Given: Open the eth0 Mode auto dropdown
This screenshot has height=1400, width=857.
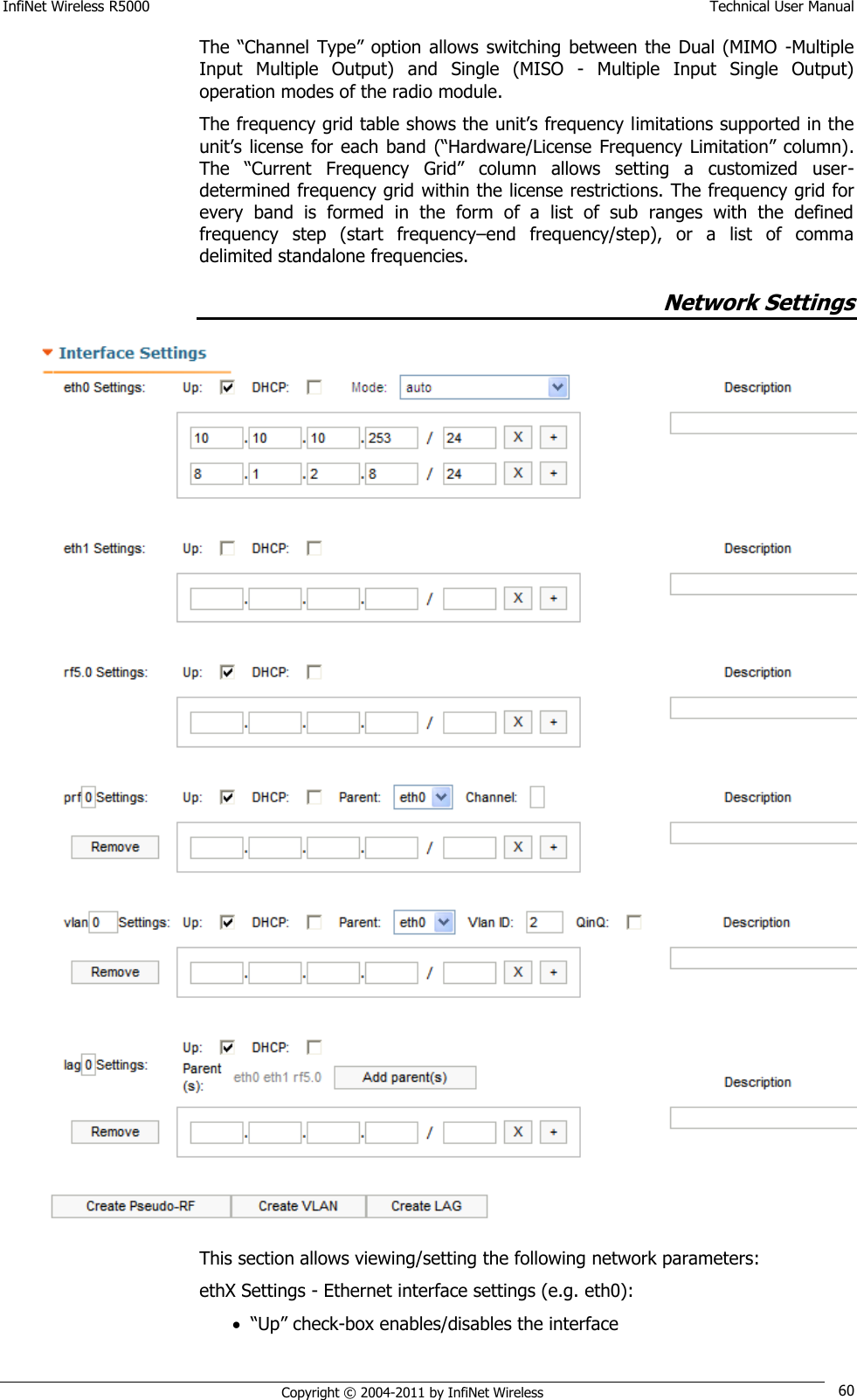Looking at the screenshot, I should [485, 387].
